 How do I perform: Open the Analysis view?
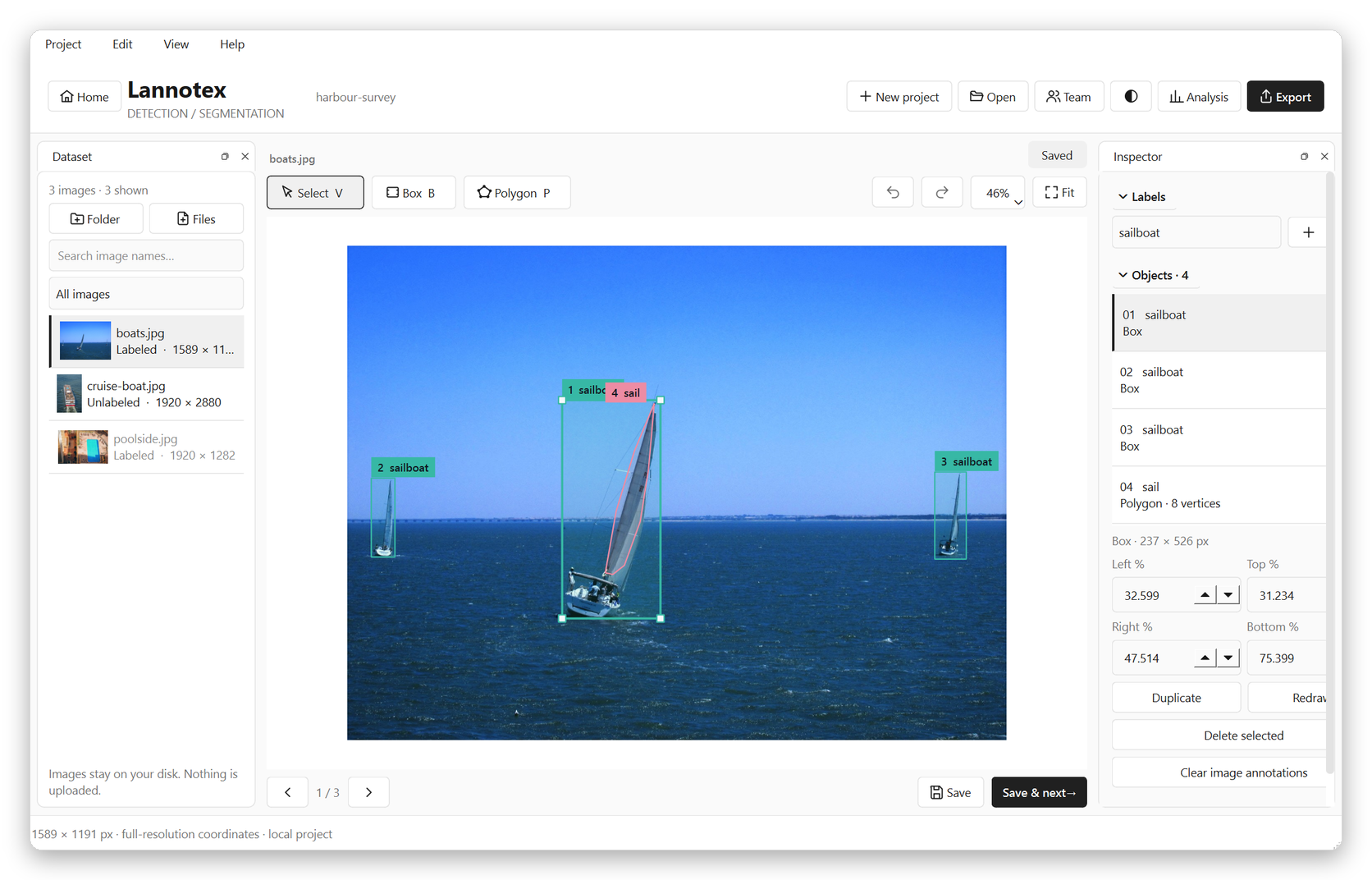tap(1199, 97)
